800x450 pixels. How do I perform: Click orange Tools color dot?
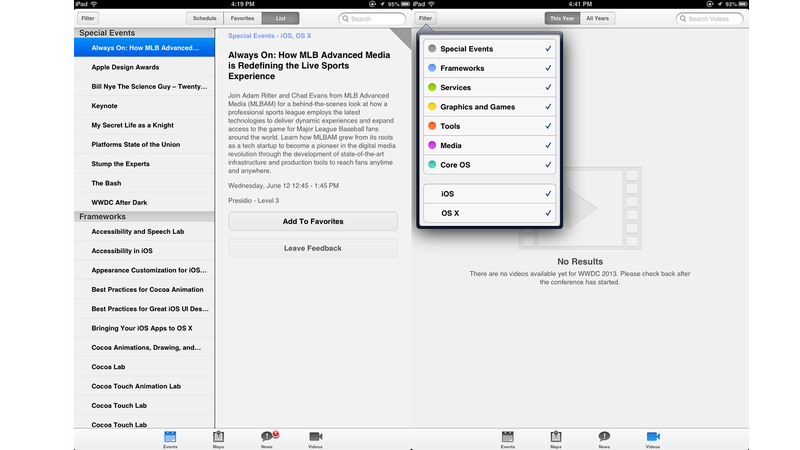432,126
